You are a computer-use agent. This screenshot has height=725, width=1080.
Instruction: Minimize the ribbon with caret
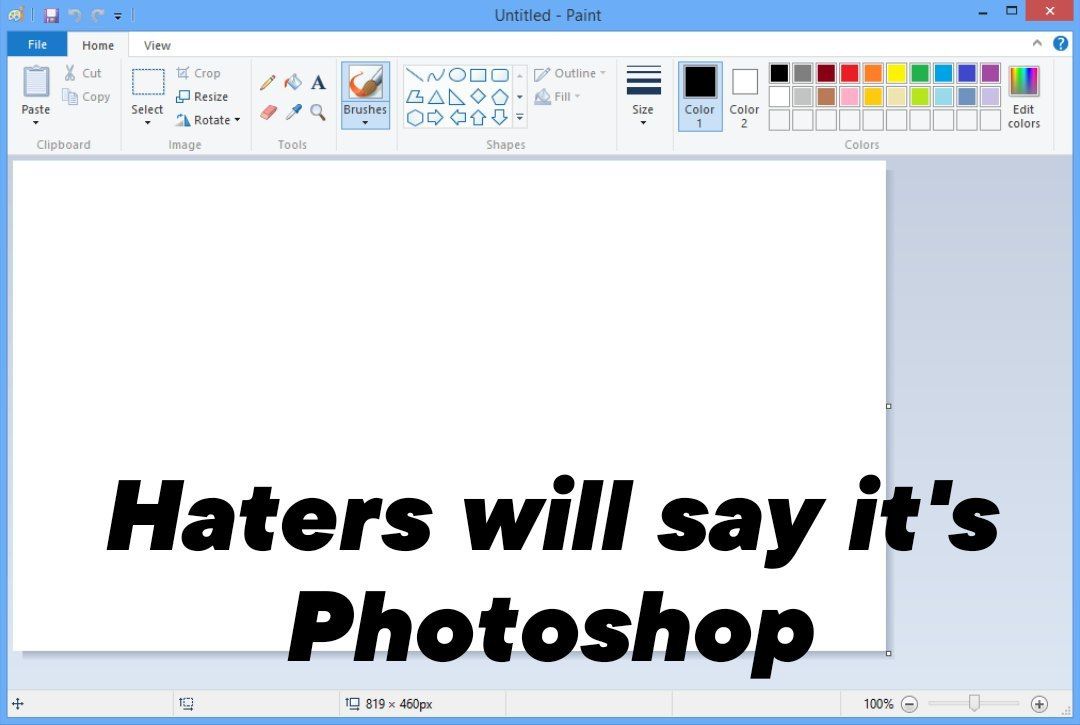1037,43
